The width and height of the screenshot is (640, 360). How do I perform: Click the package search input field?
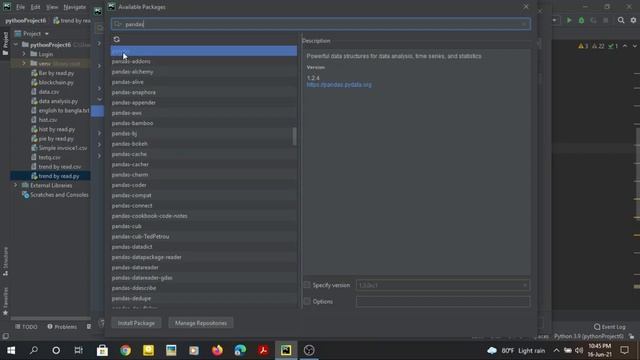click(321, 24)
